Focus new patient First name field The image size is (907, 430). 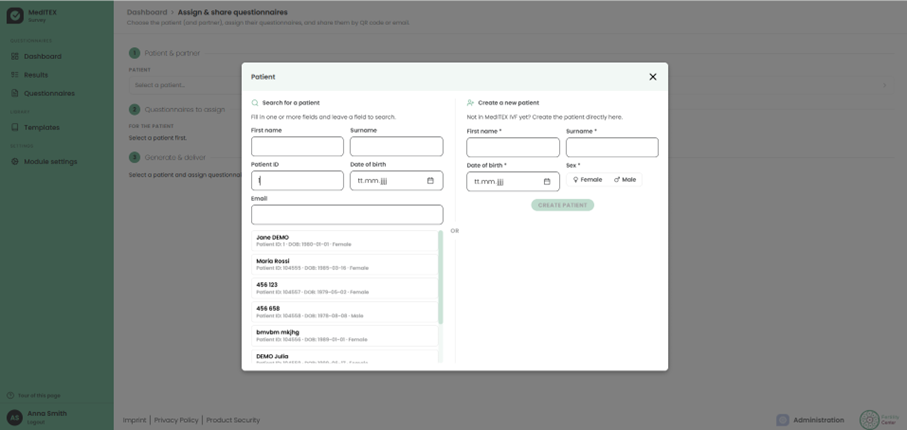[x=513, y=147]
